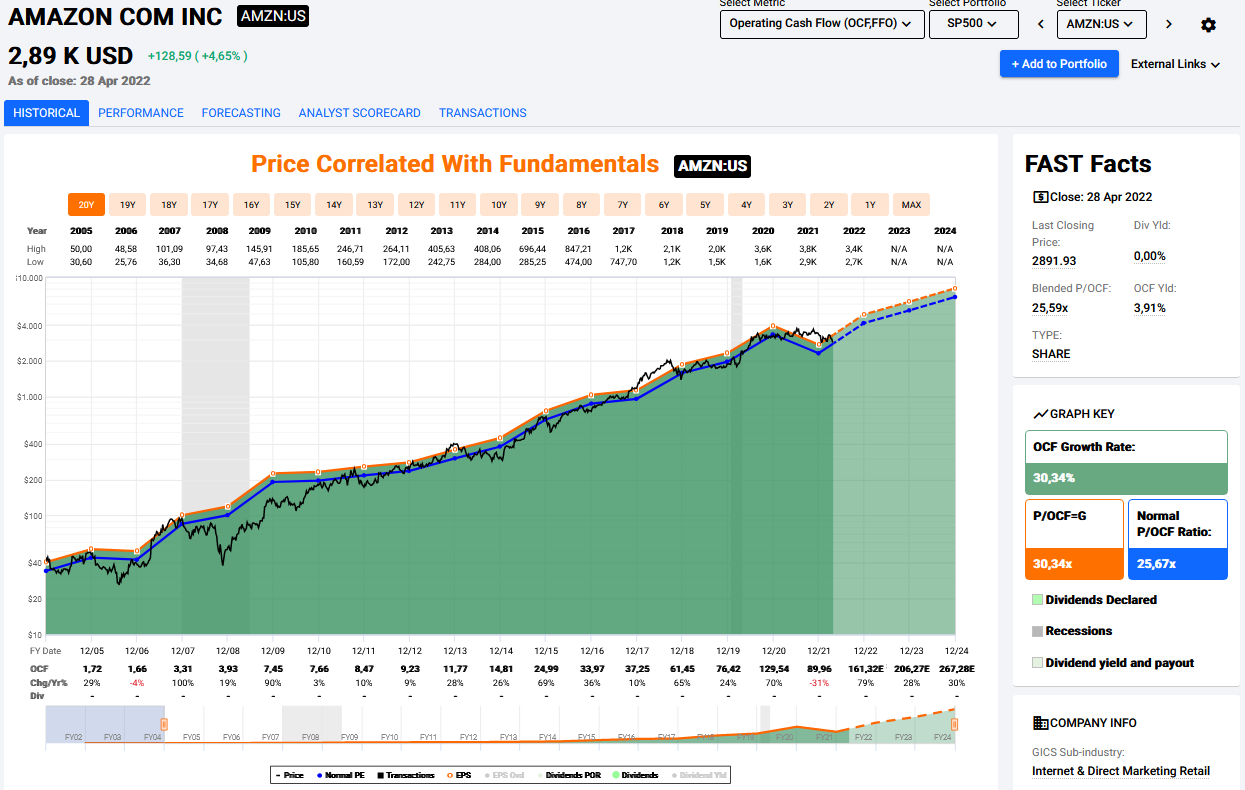Toggle Dividends Declared in Graph Key
This screenshot has width=1245, height=790.
(1094, 600)
